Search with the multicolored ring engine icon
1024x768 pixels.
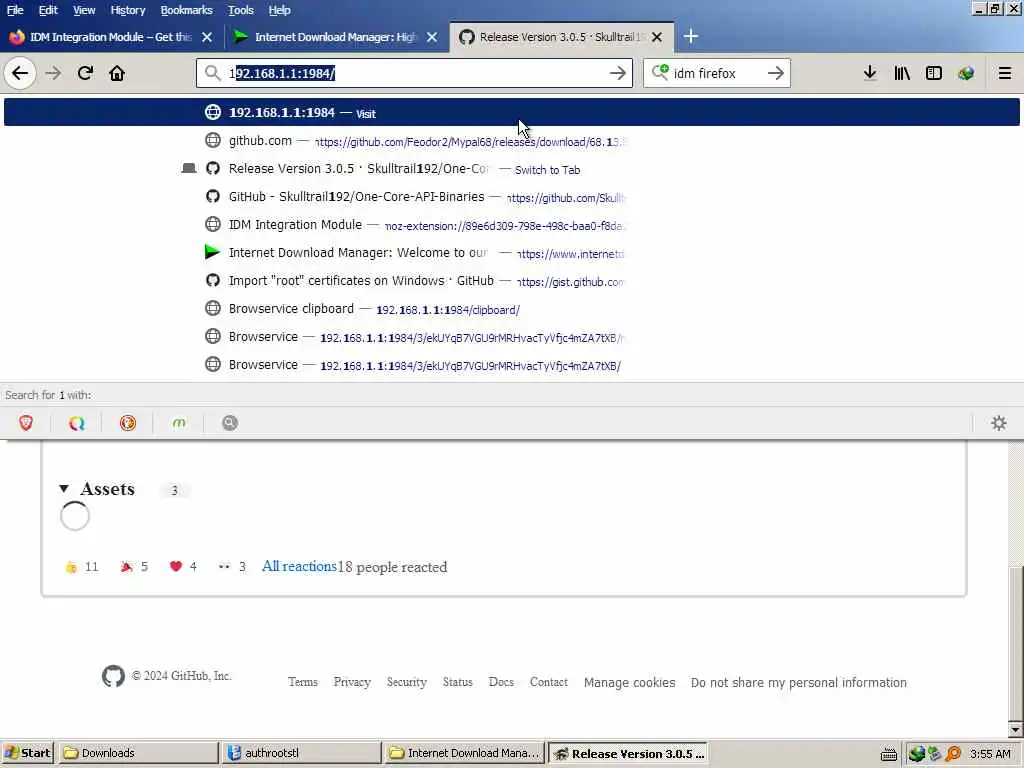tap(77, 423)
